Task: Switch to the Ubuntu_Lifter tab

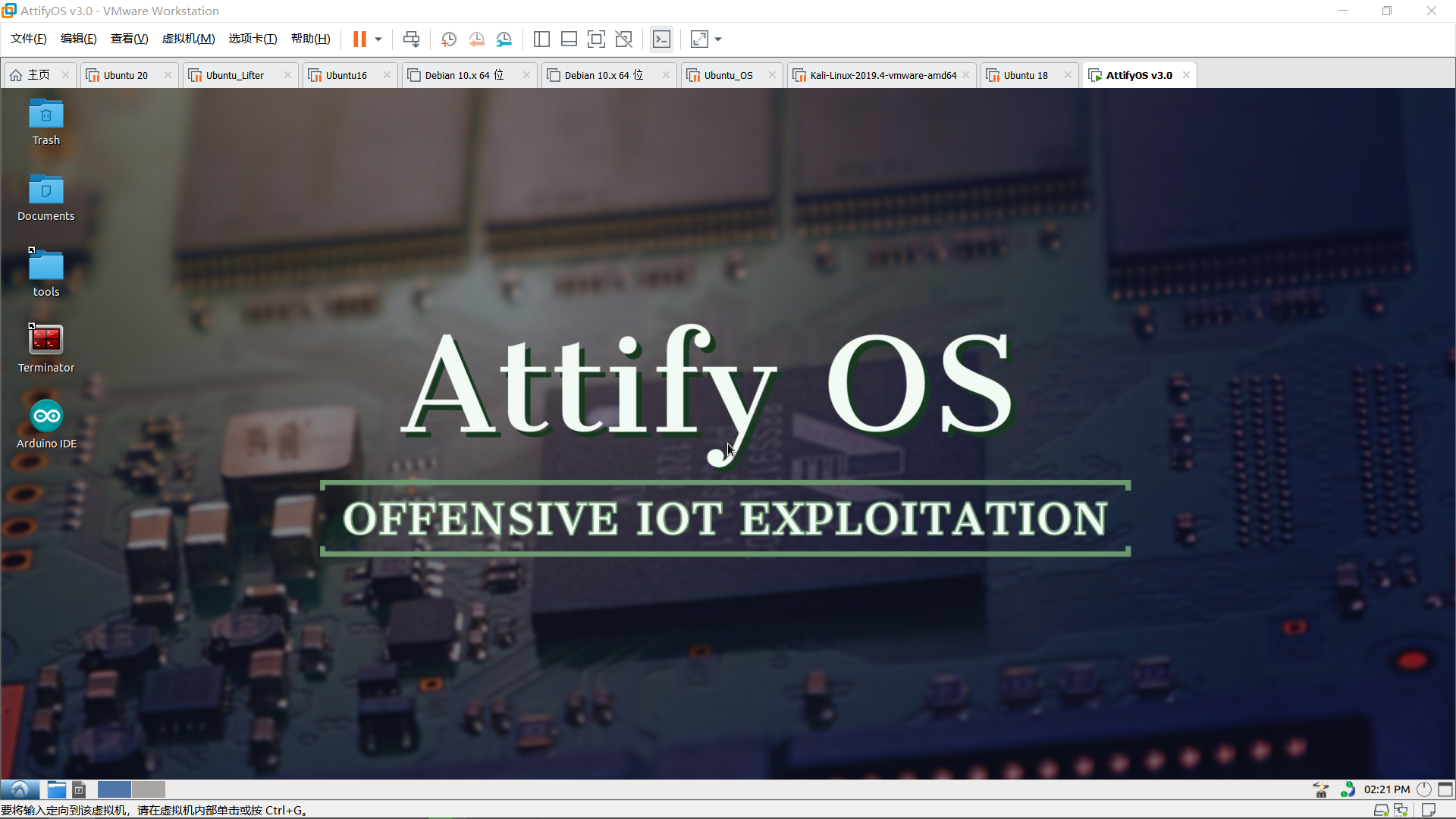Action: [x=234, y=75]
